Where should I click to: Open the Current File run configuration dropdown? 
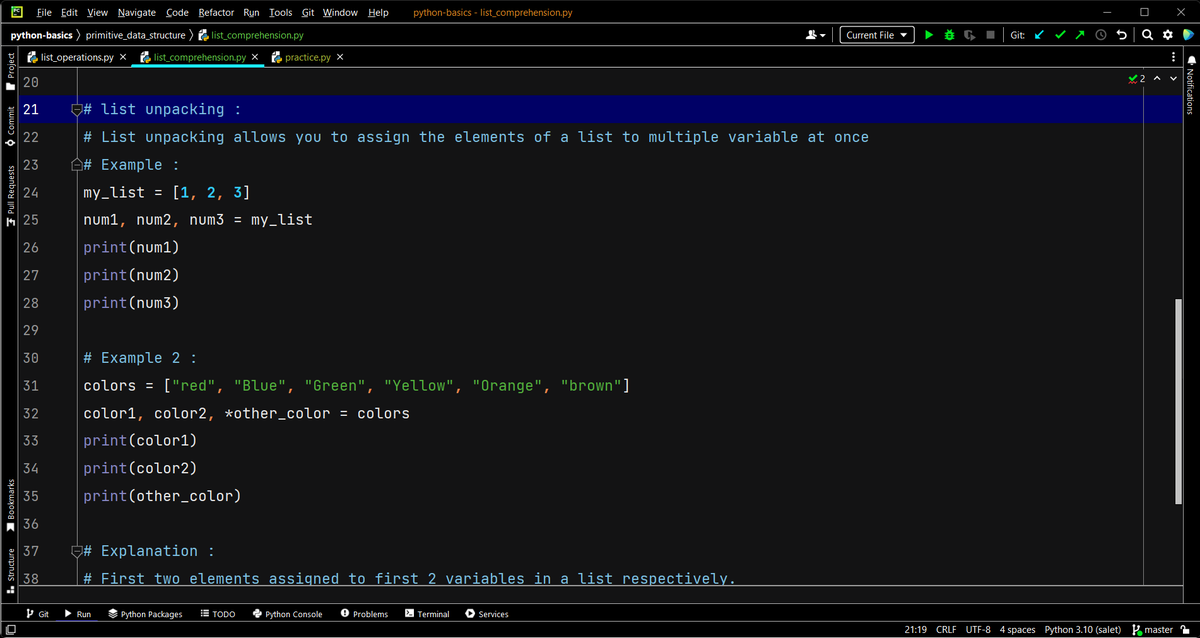point(876,34)
